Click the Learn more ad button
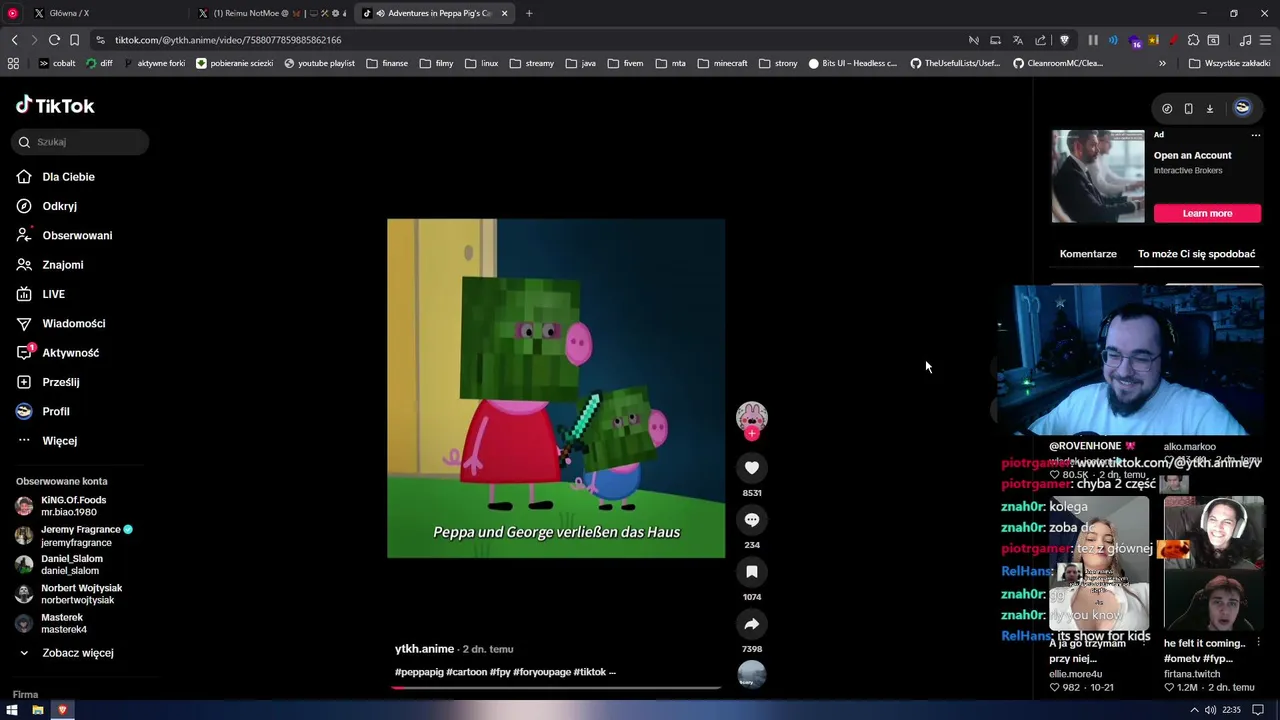This screenshot has width=1280, height=720. pos(1207,213)
